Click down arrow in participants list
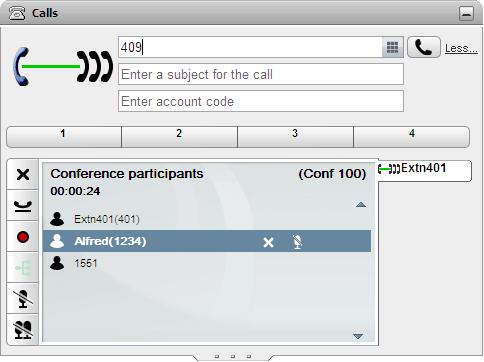 358,336
